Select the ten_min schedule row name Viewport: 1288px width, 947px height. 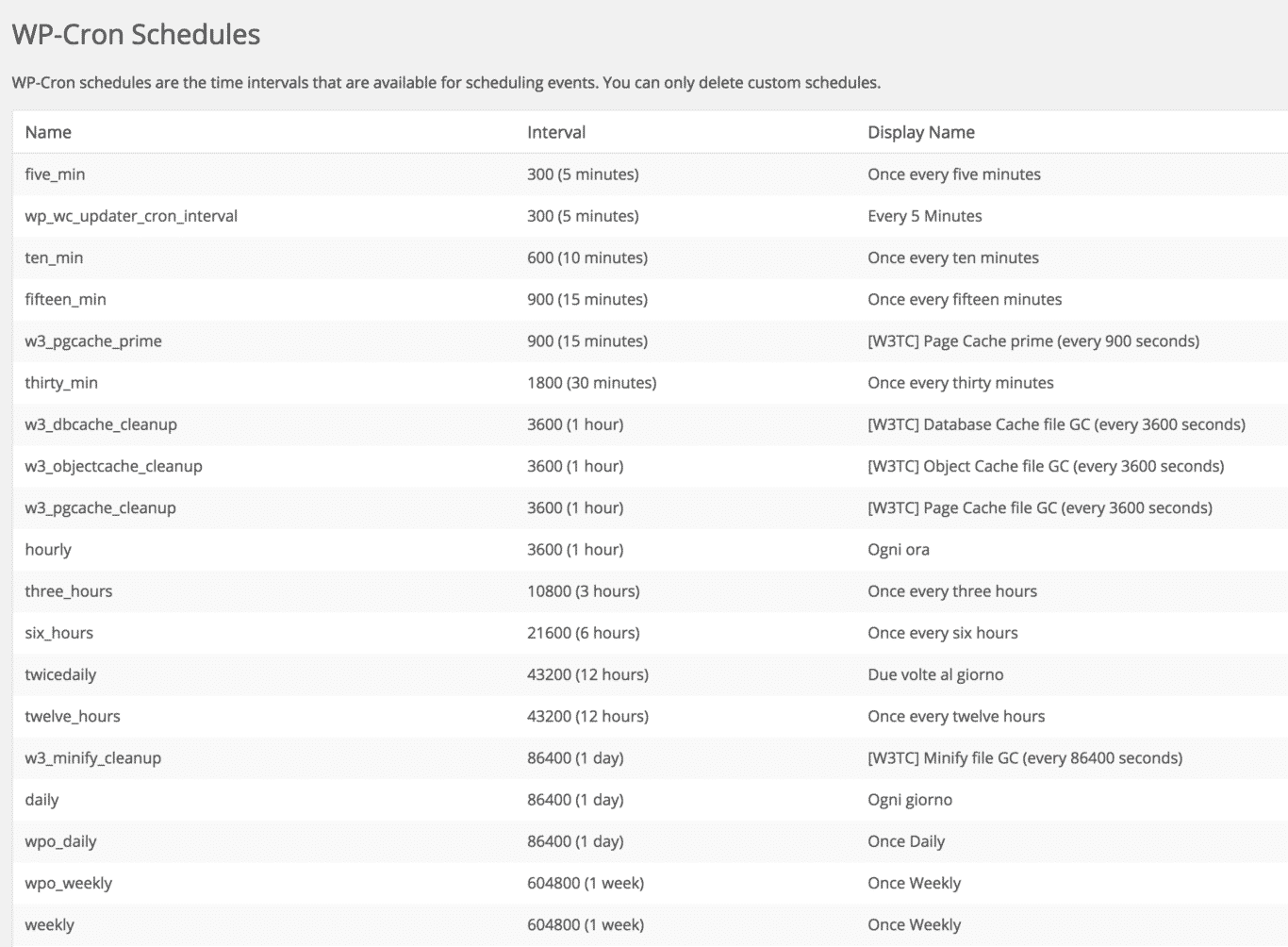[x=54, y=258]
